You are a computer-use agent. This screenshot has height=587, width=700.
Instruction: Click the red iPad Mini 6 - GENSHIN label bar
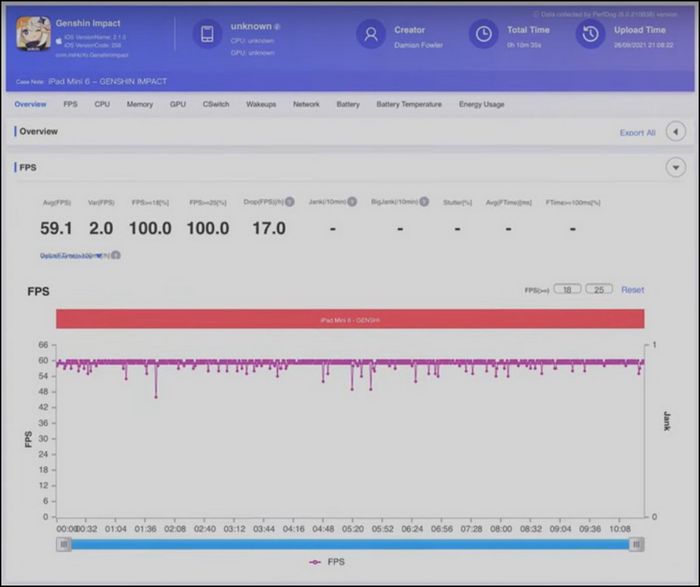coord(350,319)
